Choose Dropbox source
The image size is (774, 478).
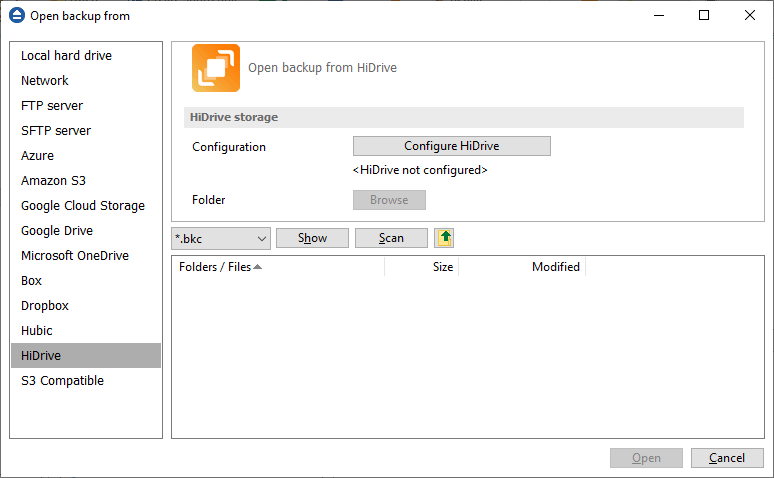(x=86, y=306)
